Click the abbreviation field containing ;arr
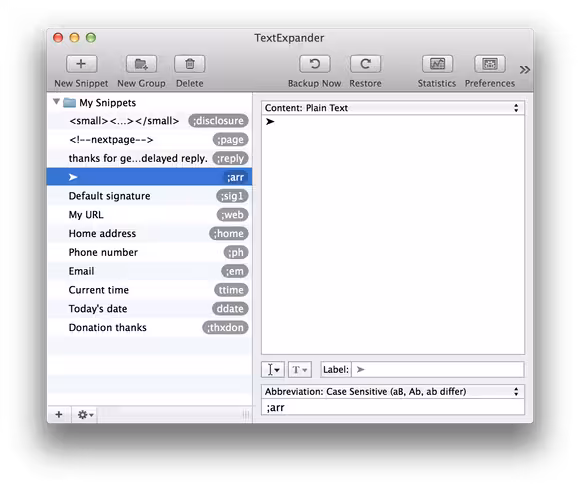Screen dimensions: 580x488 (393, 407)
